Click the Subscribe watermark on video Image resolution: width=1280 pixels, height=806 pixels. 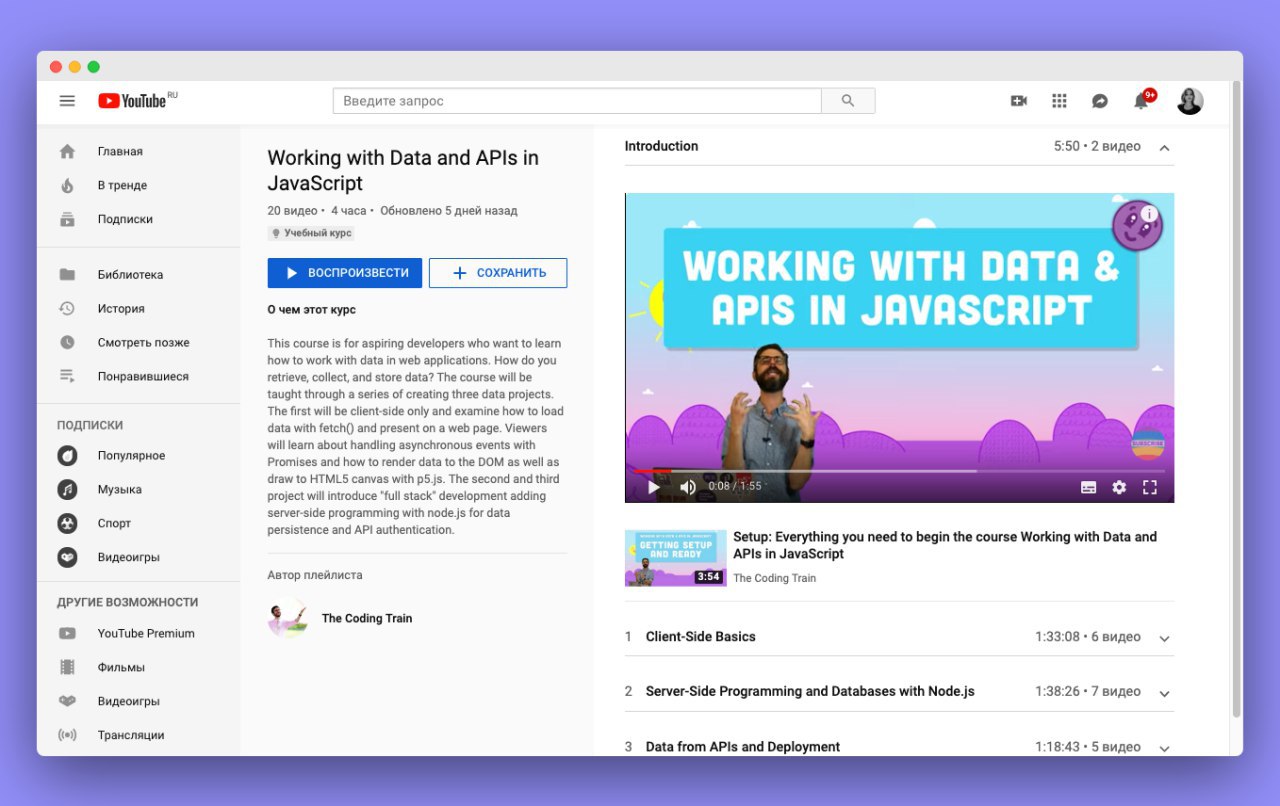[1148, 442]
